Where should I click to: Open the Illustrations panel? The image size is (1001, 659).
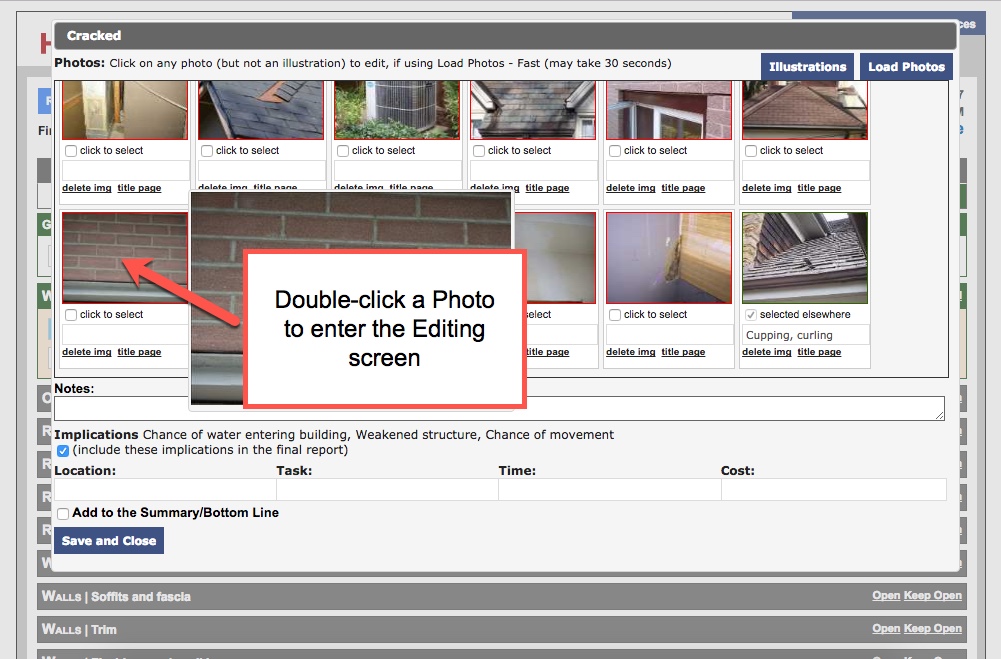click(x=807, y=67)
